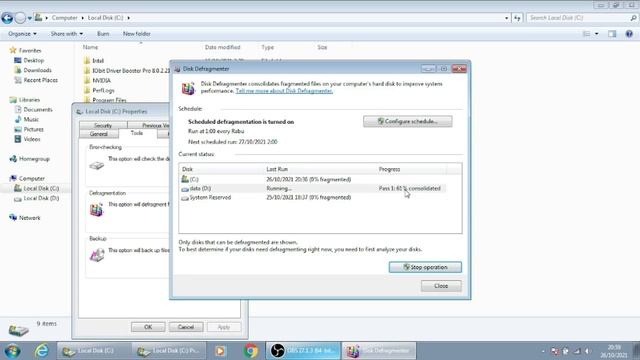640x360 pixels.
Task: Click the Forward navigation arrow in Explorer
Action: pyautogui.click(x=20, y=18)
